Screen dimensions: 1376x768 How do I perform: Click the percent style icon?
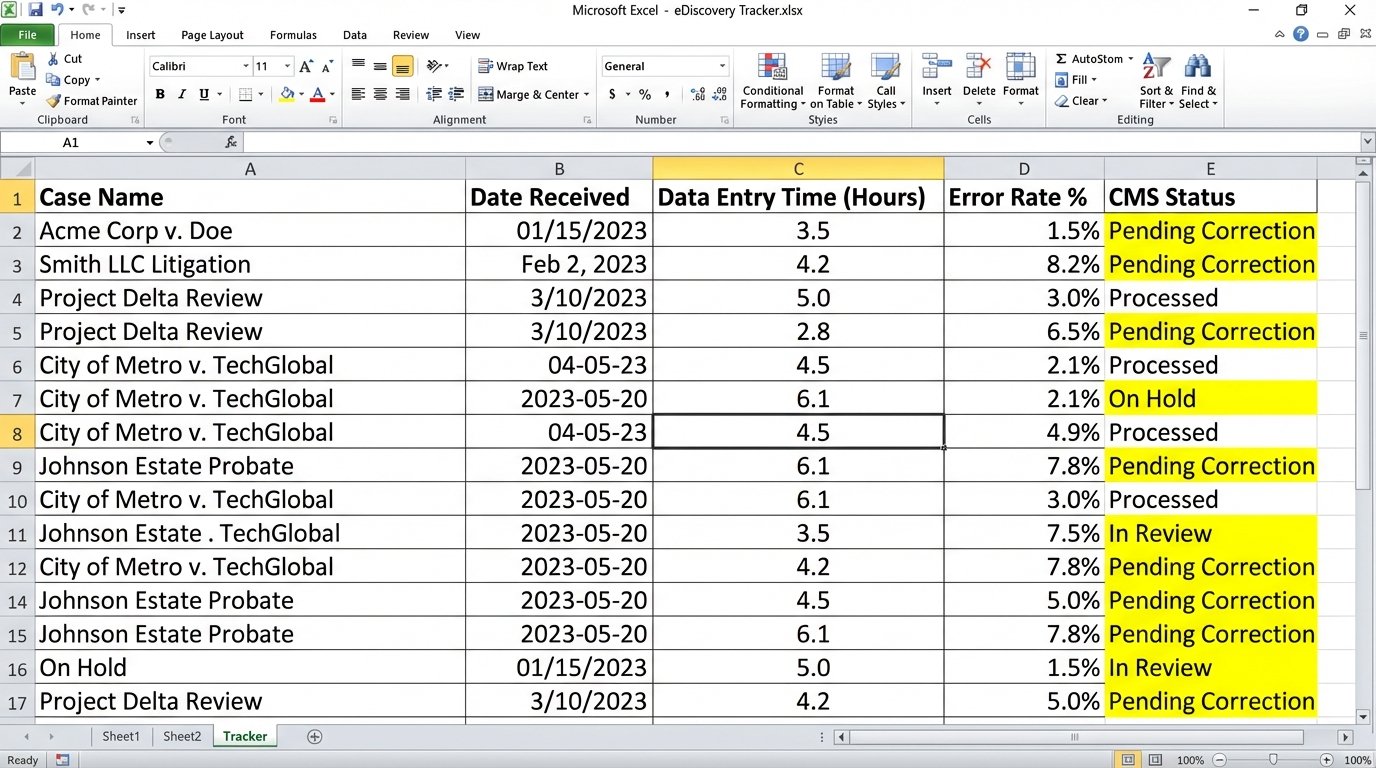[x=645, y=95]
